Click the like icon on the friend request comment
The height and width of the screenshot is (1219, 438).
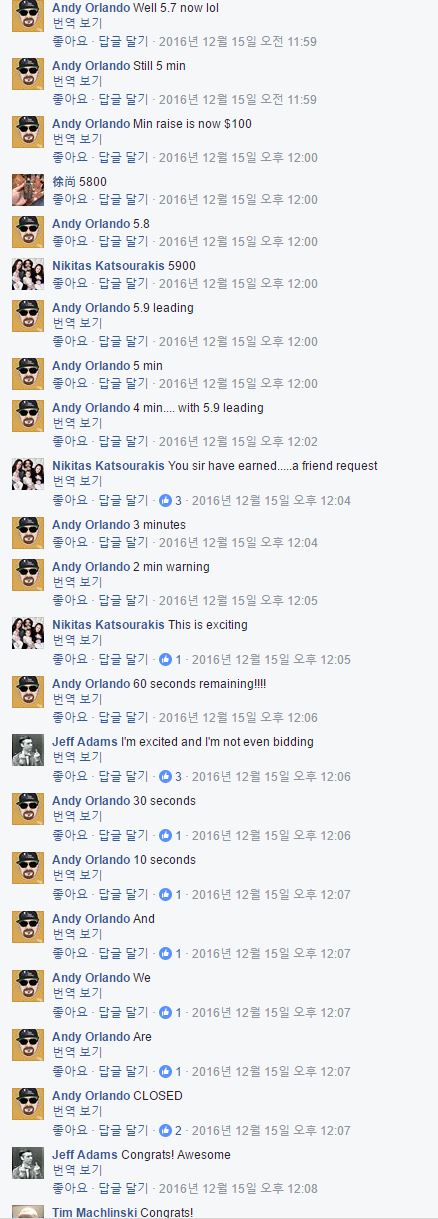[165, 500]
